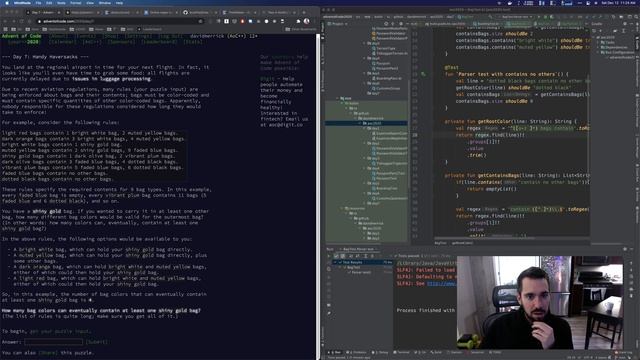Screen dimensions: 640x360
Task: Click the run gutter icon beside Parser test
Action: pos(423,74)
